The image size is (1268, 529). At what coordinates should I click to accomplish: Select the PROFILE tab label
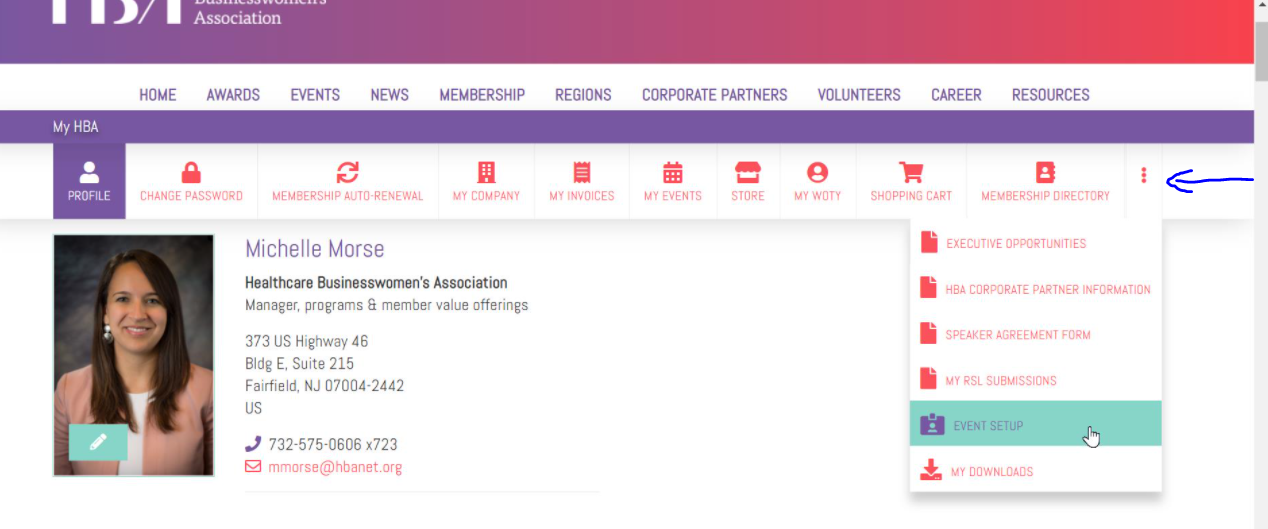point(89,196)
